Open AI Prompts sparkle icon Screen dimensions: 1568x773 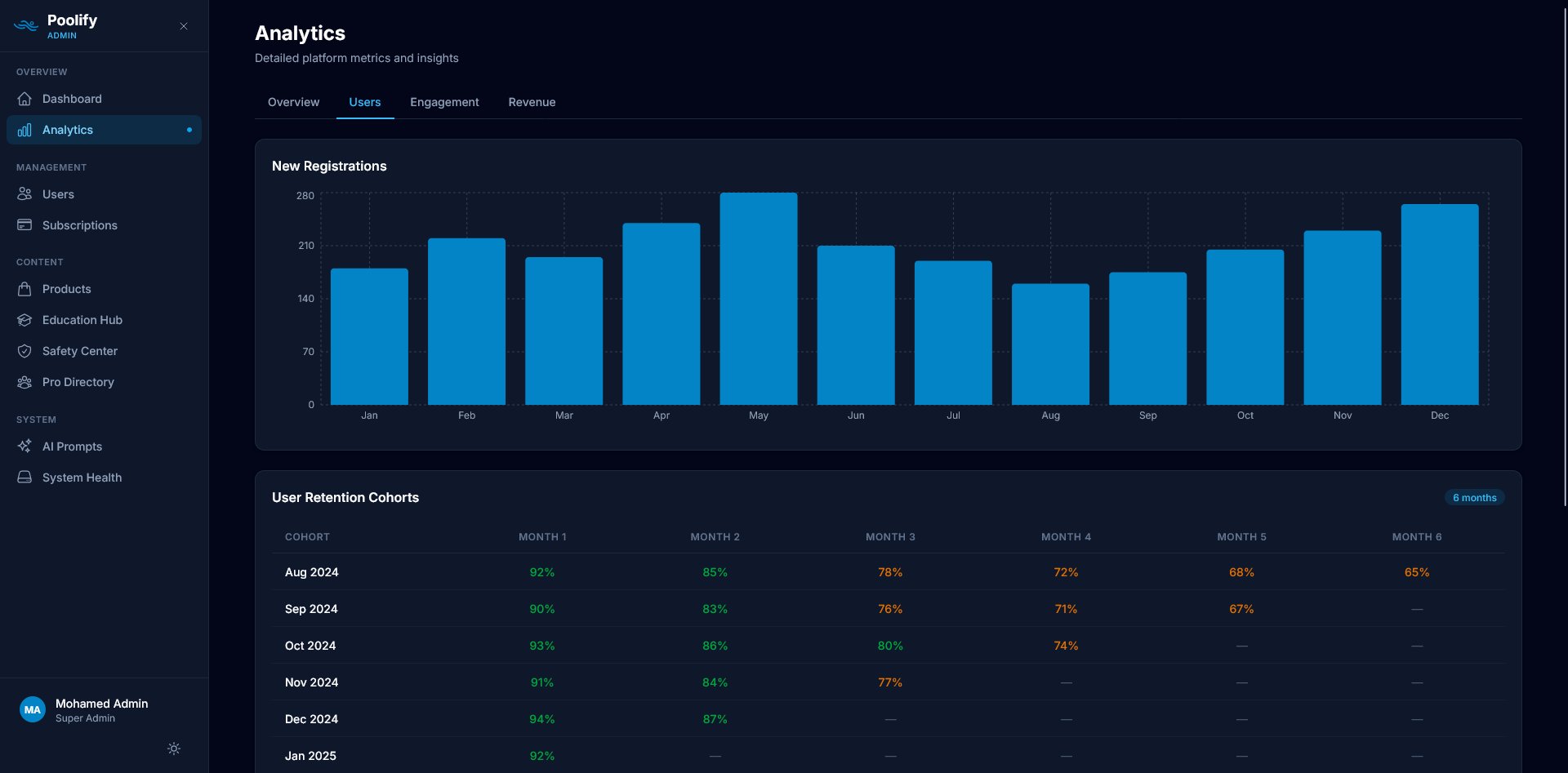point(24,446)
